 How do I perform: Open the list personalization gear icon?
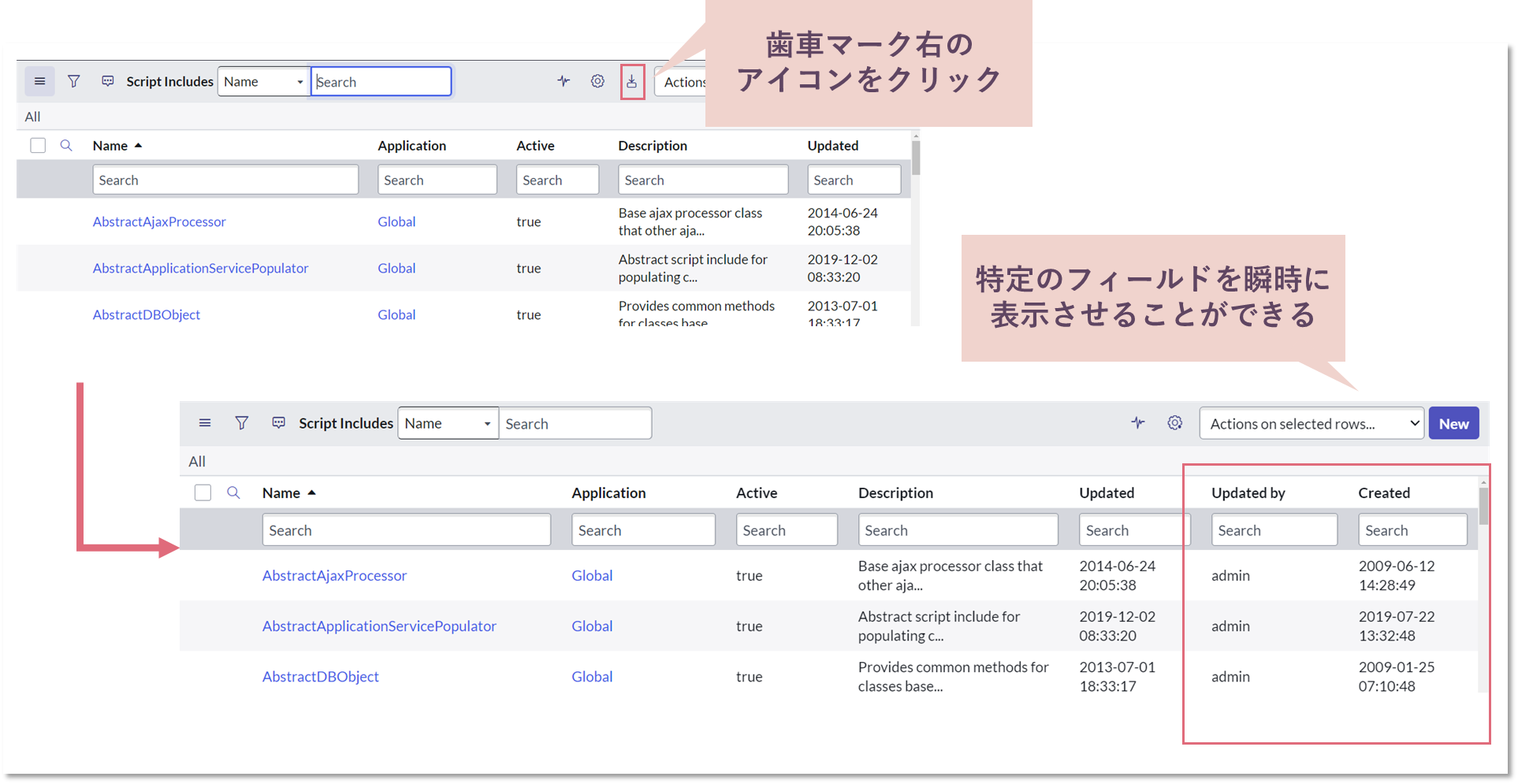(x=597, y=81)
